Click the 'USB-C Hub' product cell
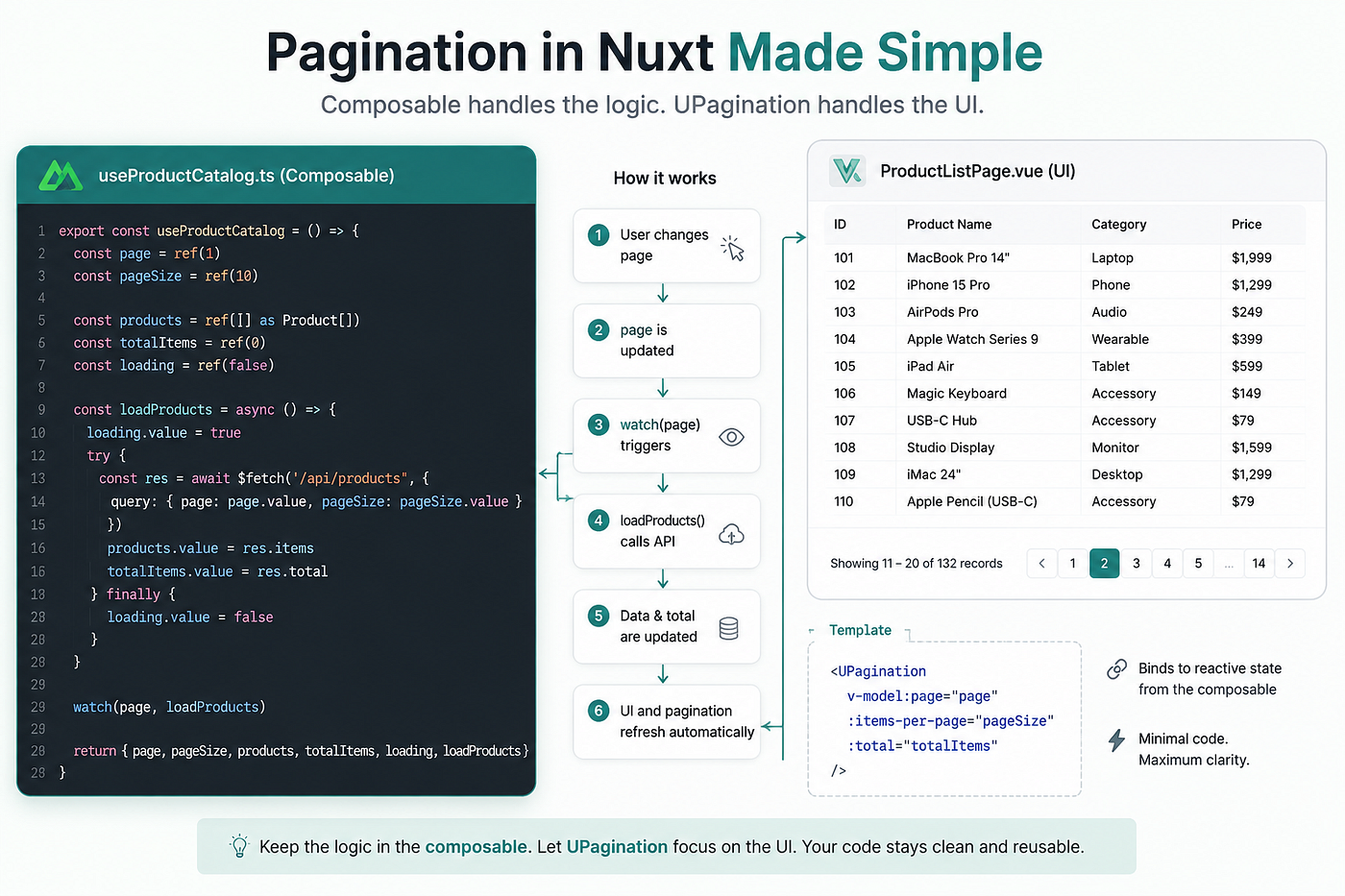 tap(941, 421)
